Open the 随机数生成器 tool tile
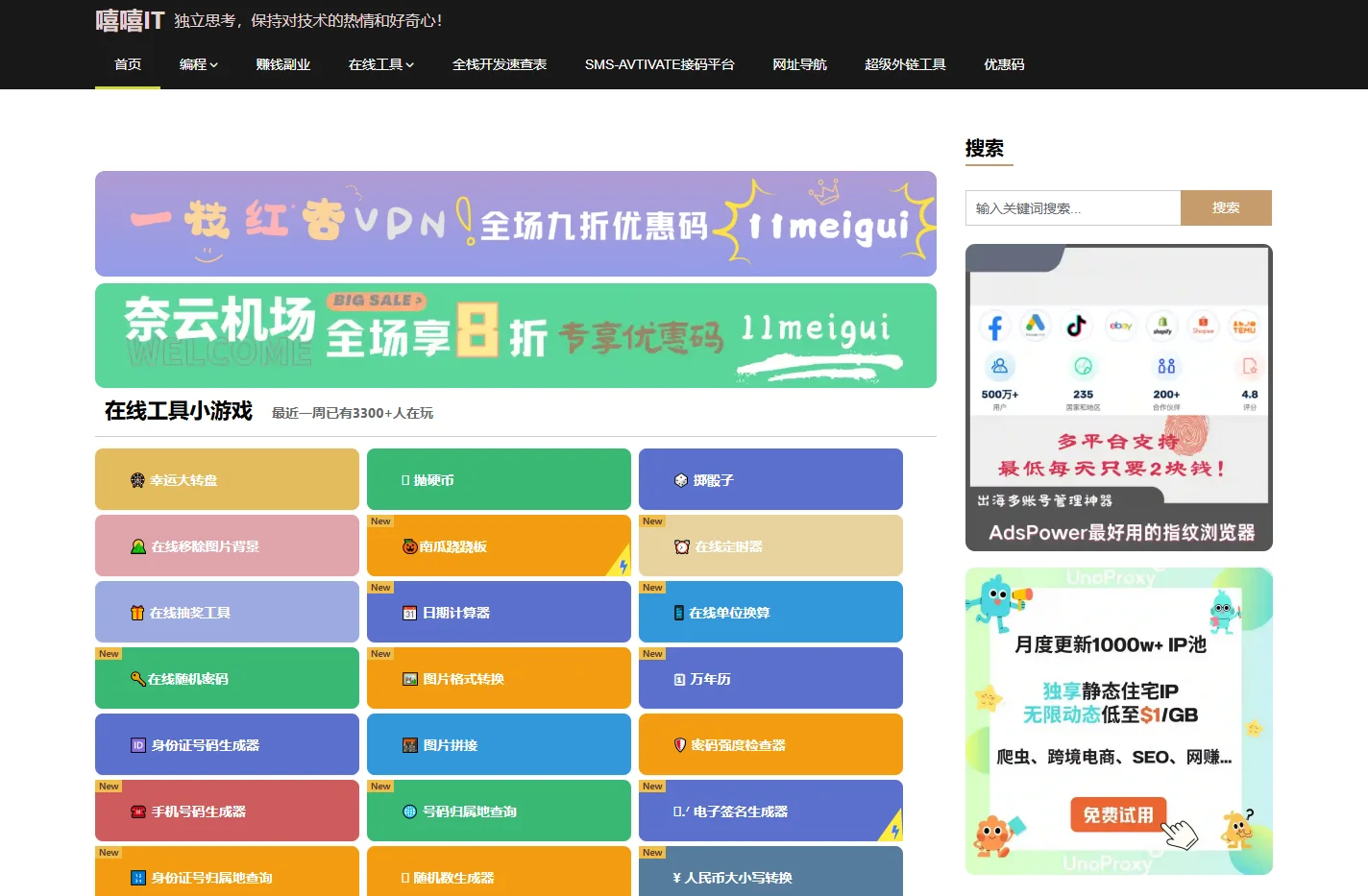 (499, 871)
